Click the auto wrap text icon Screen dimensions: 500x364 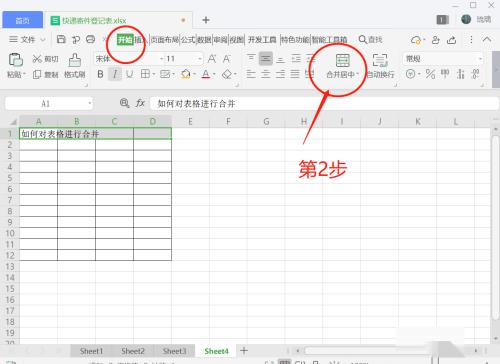pos(380,60)
